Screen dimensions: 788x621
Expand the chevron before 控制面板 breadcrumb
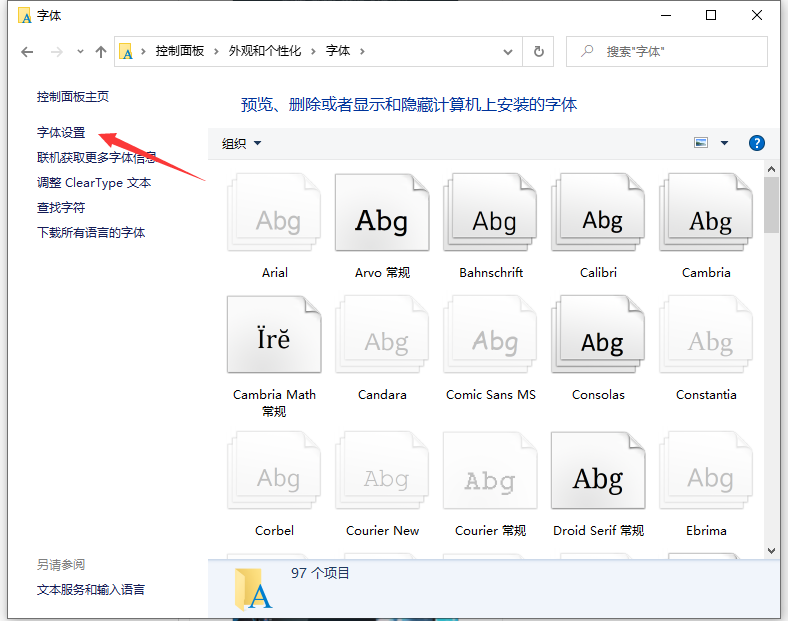[x=143, y=51]
